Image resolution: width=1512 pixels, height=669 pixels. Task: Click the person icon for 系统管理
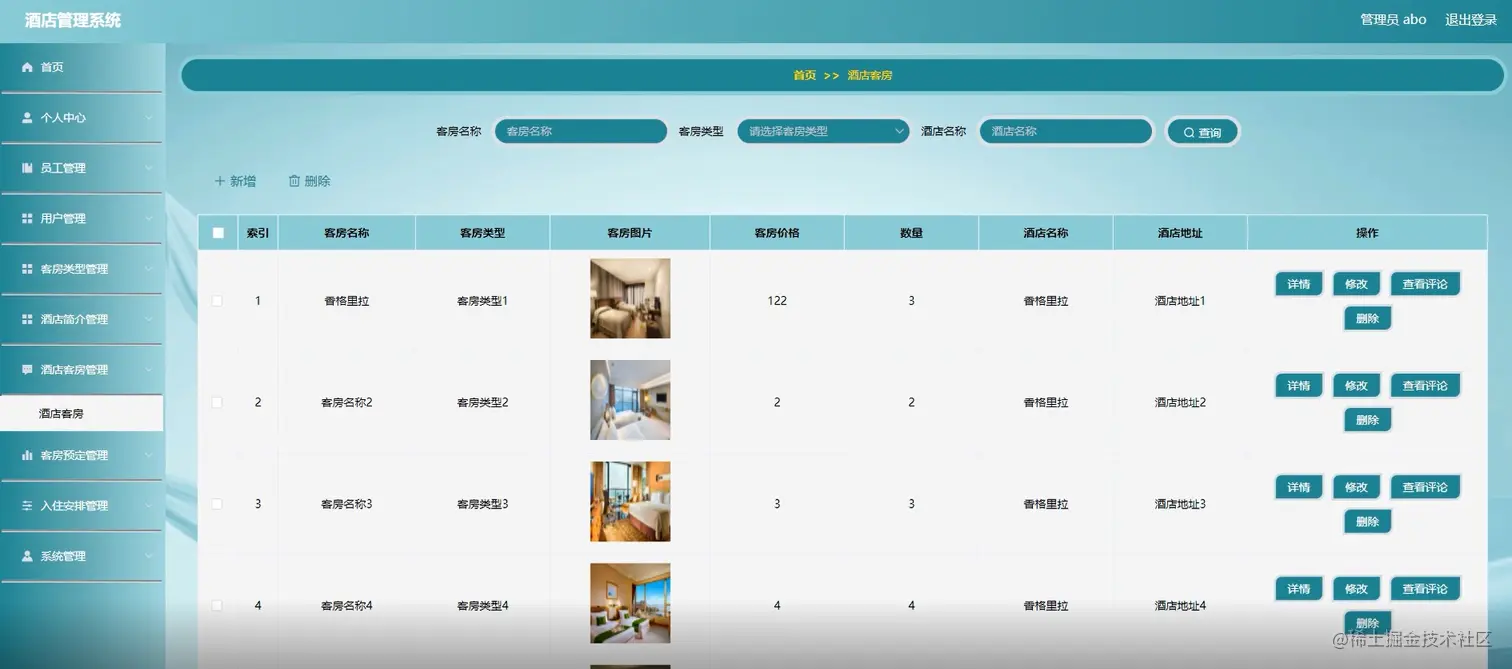[27, 556]
